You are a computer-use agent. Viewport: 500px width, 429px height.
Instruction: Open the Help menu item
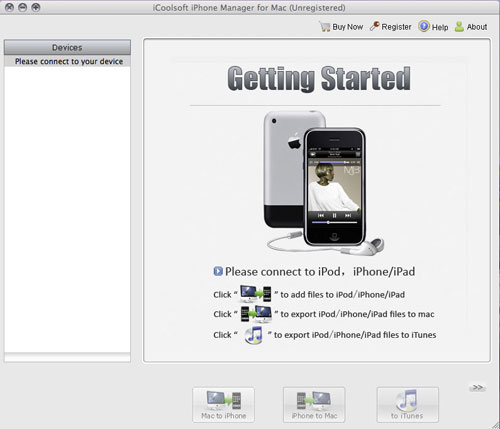point(440,27)
